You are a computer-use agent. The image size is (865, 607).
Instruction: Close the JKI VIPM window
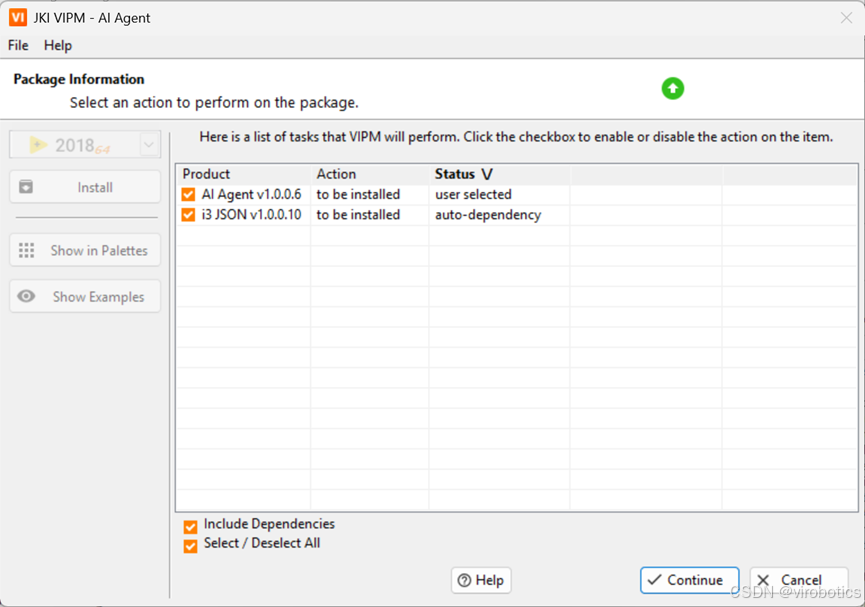pyautogui.click(x=846, y=18)
